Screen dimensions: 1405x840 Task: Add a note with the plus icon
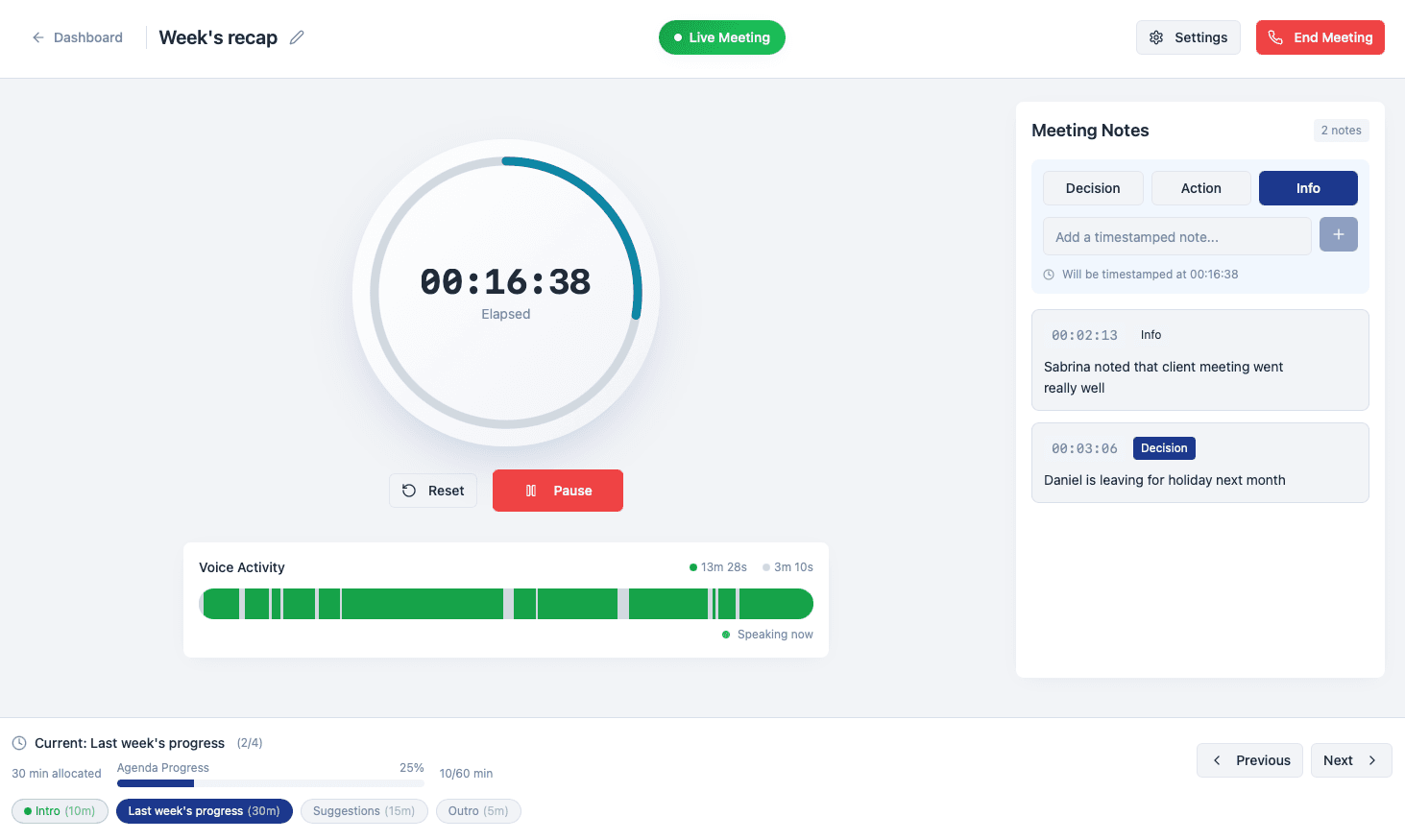pos(1338,234)
